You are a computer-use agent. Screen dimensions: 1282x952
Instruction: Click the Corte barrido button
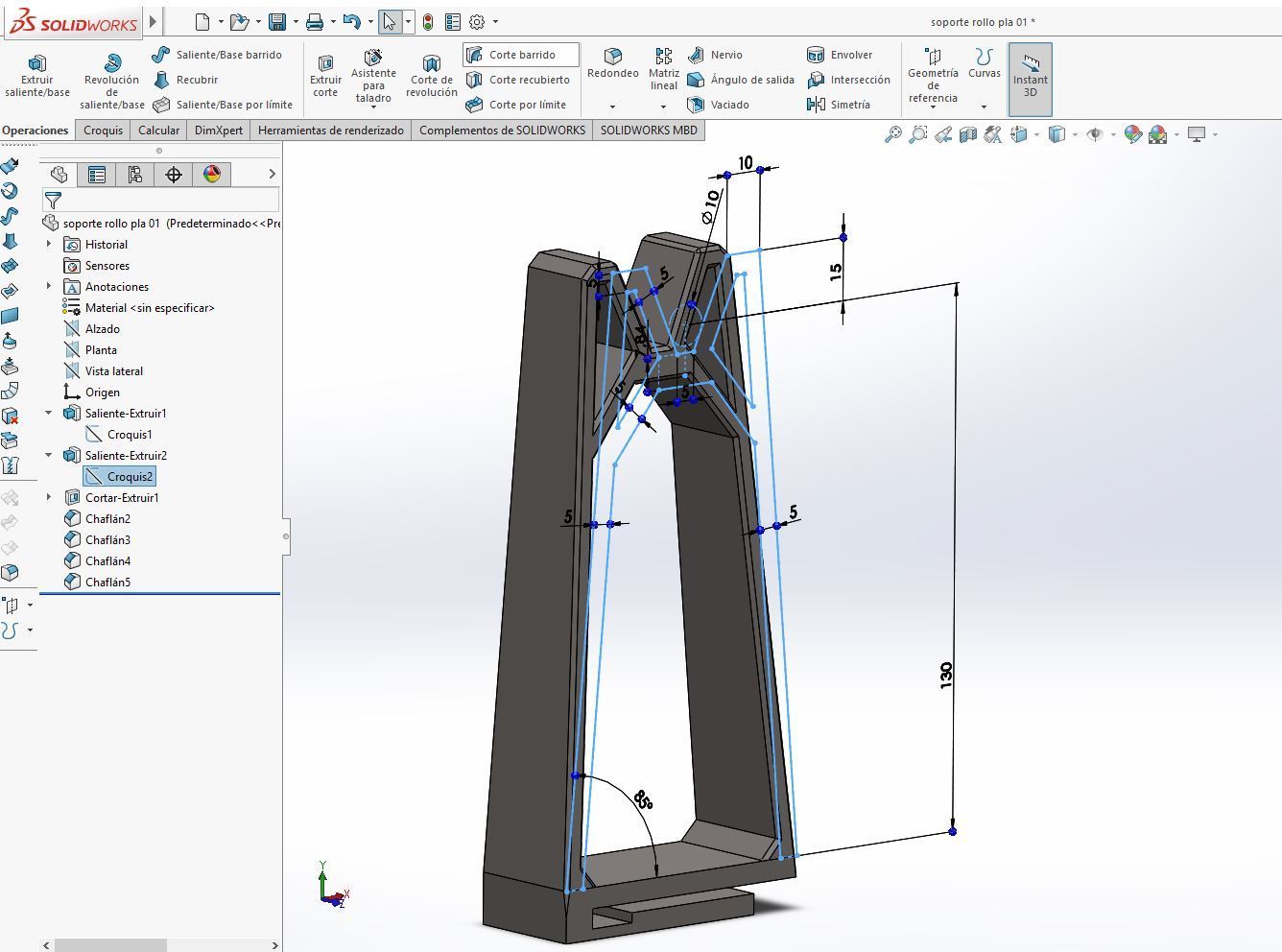click(x=521, y=55)
